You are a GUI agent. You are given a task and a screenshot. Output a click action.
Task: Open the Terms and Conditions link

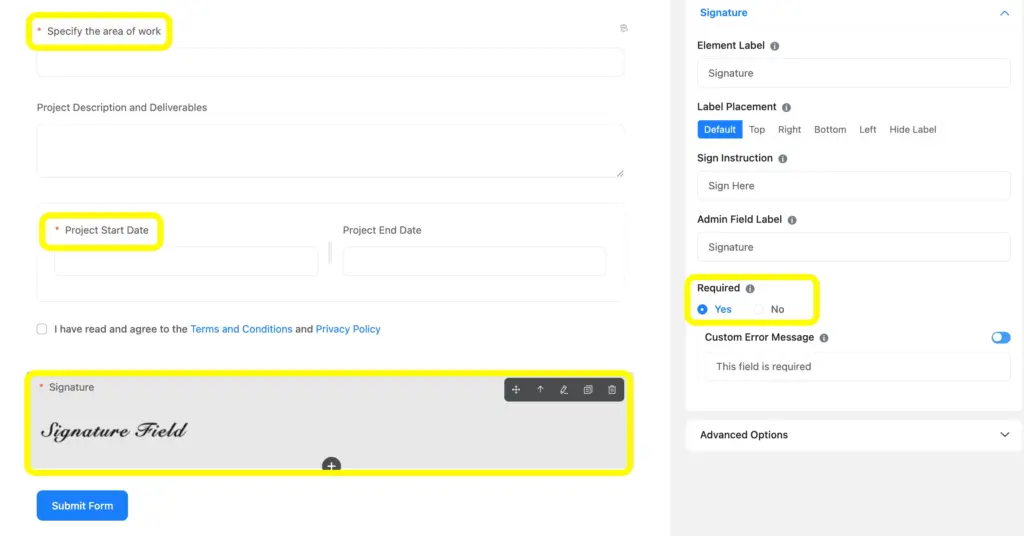241,329
